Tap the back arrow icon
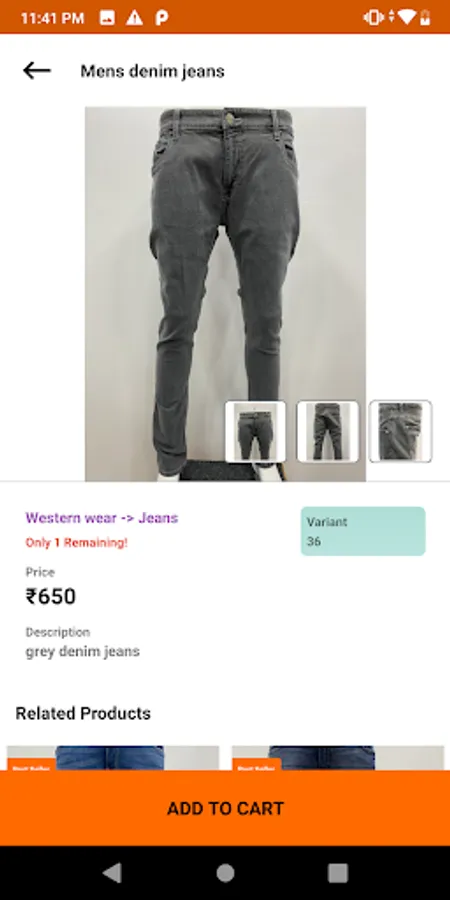Image resolution: width=450 pixels, height=900 pixels. 37,71
